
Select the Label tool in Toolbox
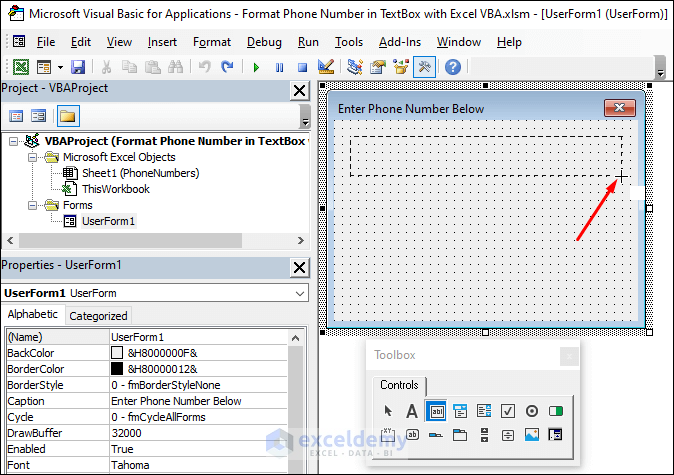click(x=412, y=411)
